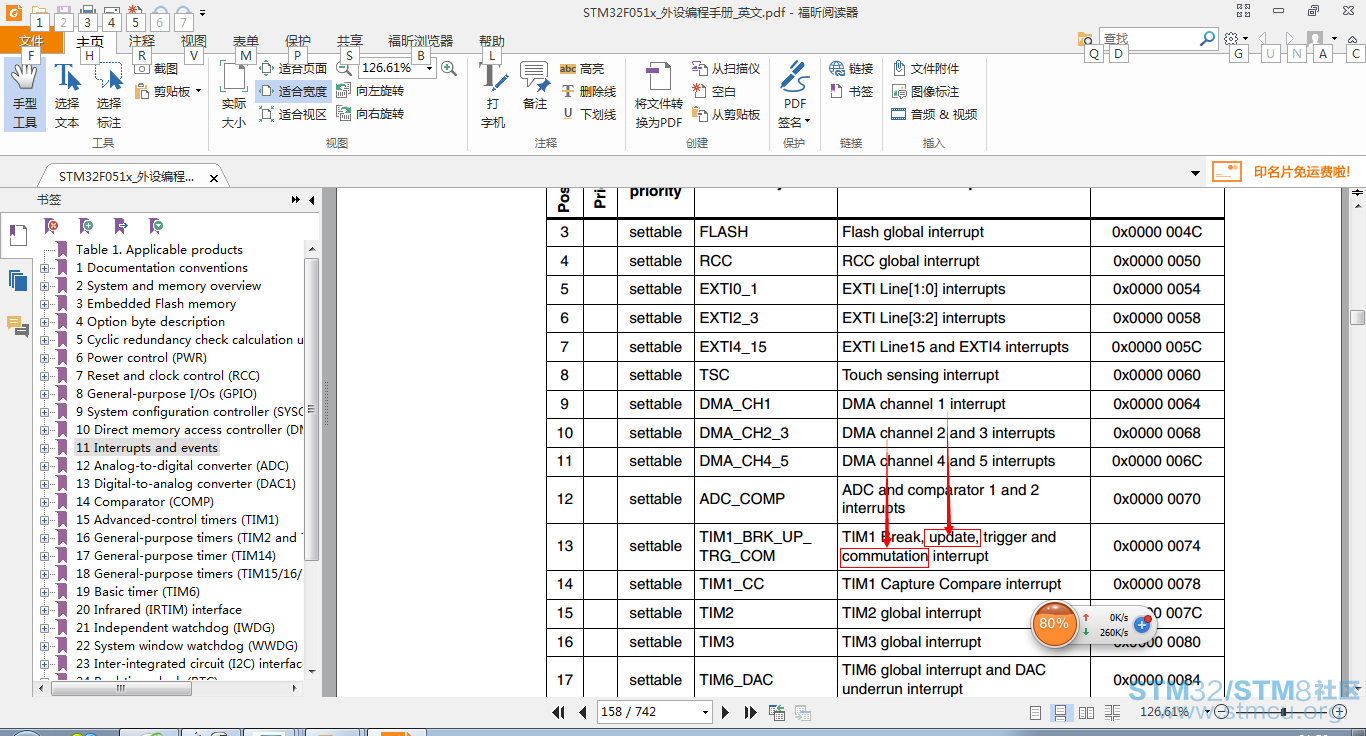The height and width of the screenshot is (736, 1366).
Task: Go to the first page
Action: (559, 712)
